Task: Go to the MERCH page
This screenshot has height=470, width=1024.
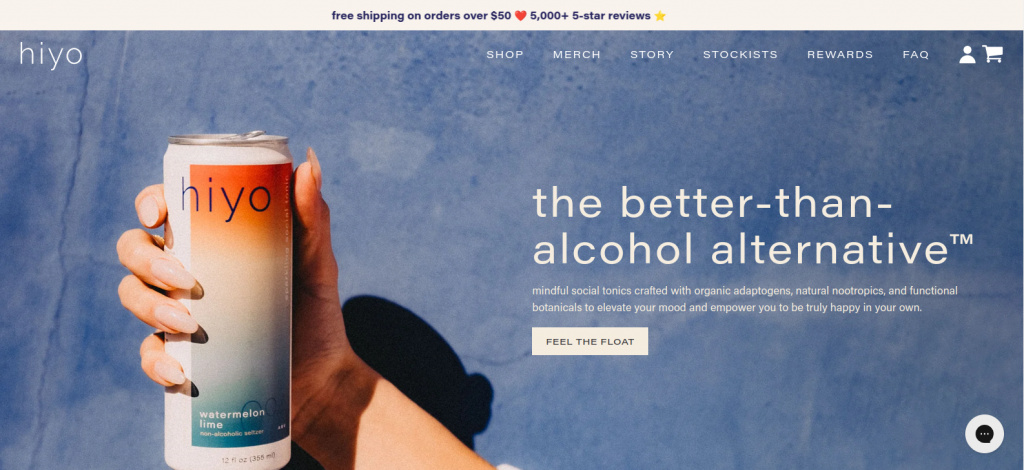Action: (x=577, y=55)
